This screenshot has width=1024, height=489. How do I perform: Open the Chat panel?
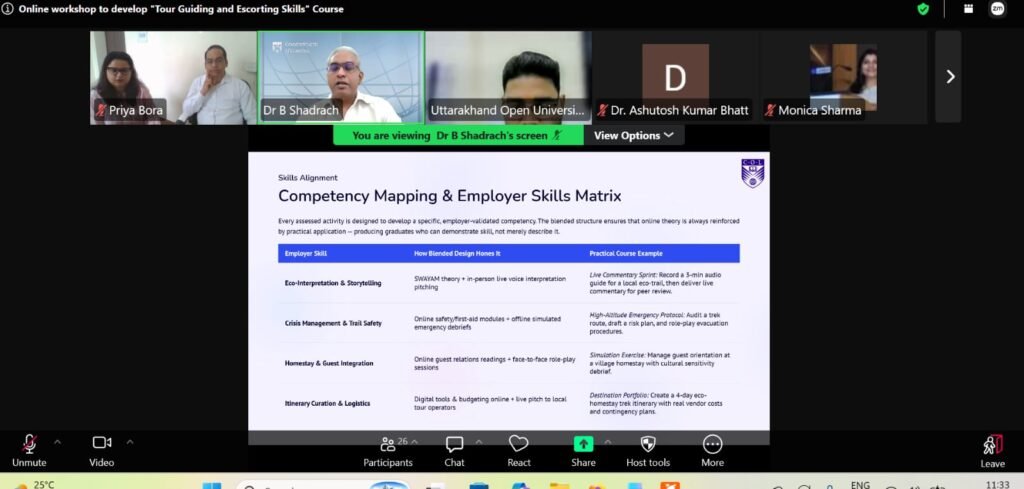pyautogui.click(x=455, y=451)
